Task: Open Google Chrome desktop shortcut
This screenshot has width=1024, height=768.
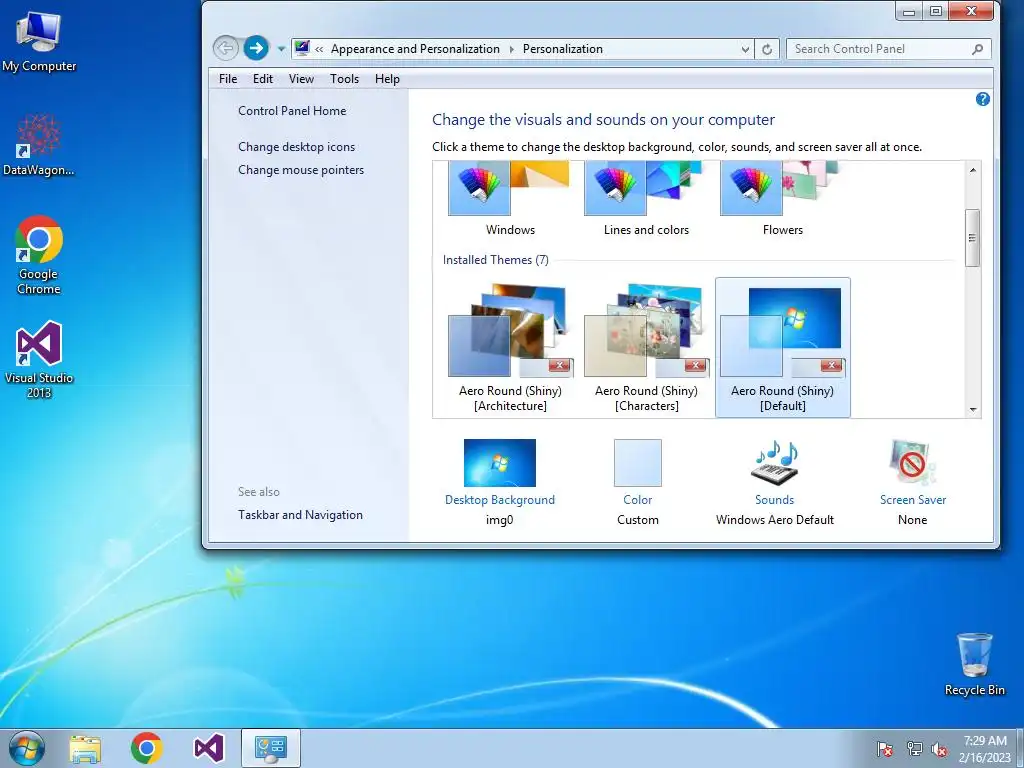Action: click(39, 255)
